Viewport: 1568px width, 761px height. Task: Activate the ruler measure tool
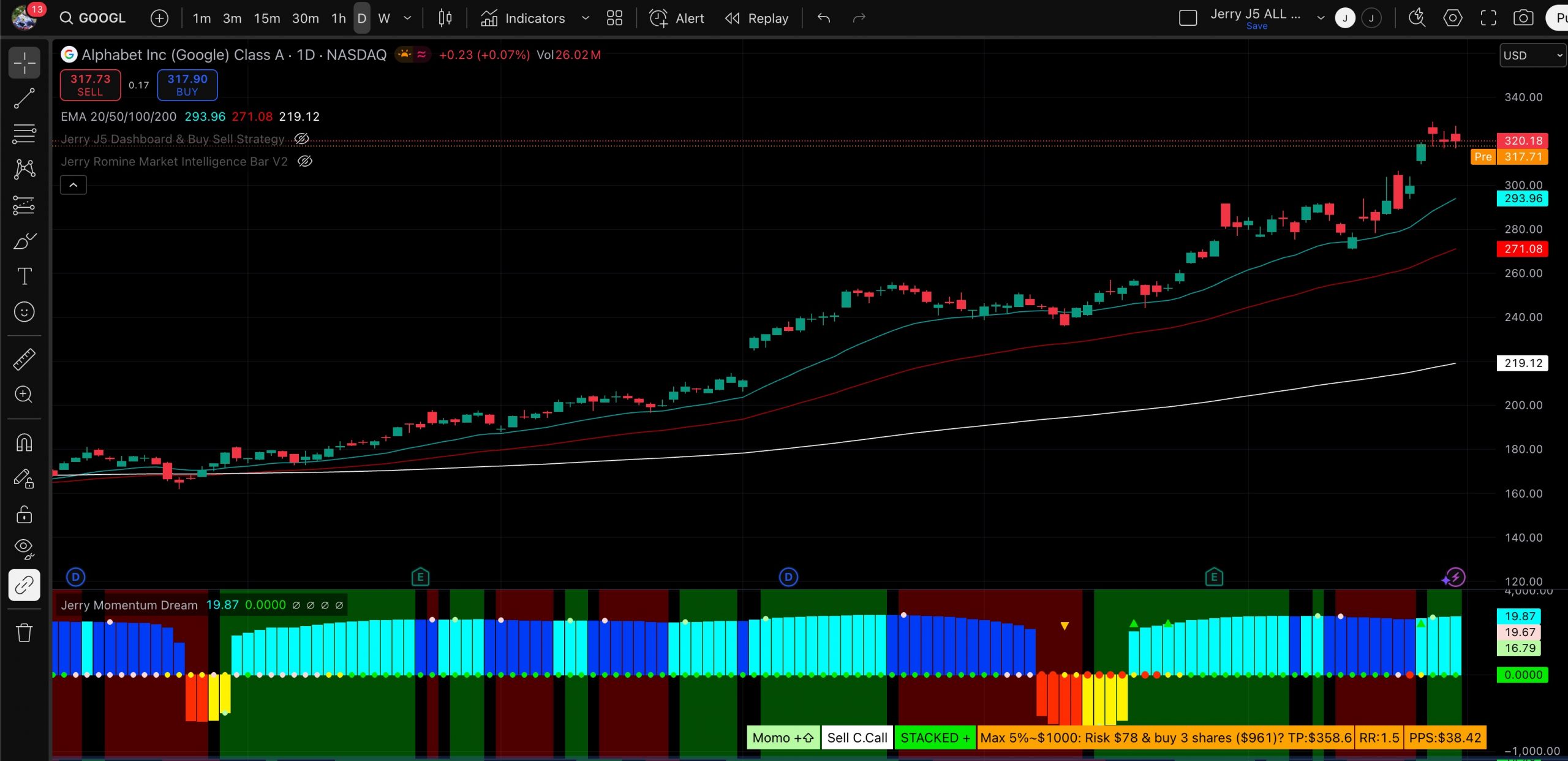(x=24, y=359)
